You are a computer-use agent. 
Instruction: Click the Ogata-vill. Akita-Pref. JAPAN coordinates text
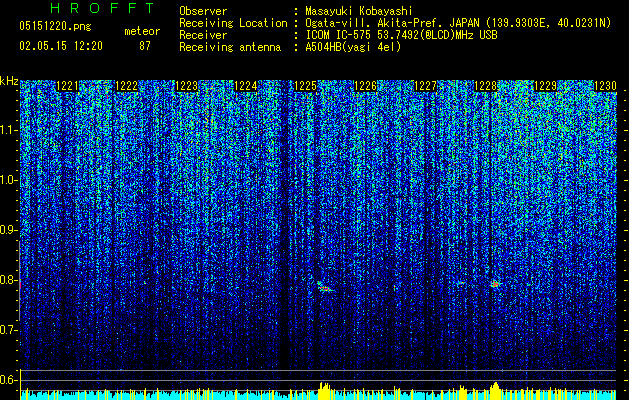point(458,23)
